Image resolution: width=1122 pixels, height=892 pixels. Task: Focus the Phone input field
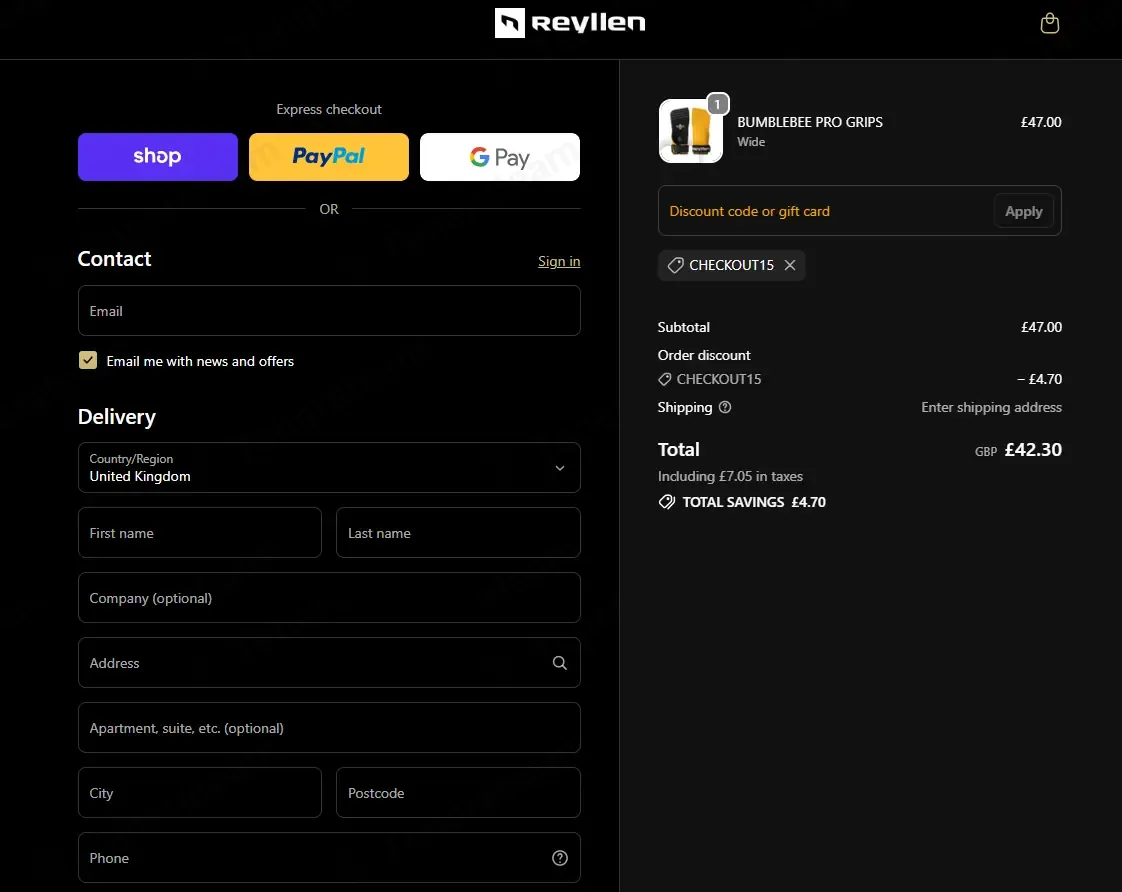pos(329,858)
